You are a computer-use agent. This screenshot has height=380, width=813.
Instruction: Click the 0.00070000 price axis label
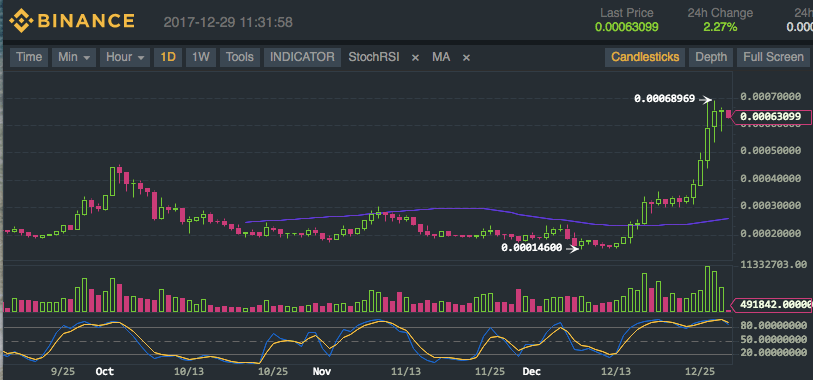(772, 96)
